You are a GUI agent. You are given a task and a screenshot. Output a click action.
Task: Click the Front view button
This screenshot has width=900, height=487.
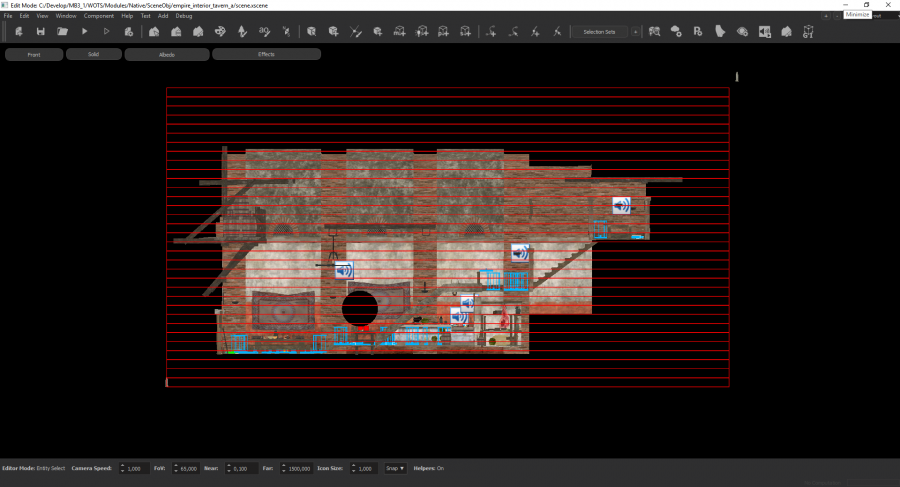(34, 55)
